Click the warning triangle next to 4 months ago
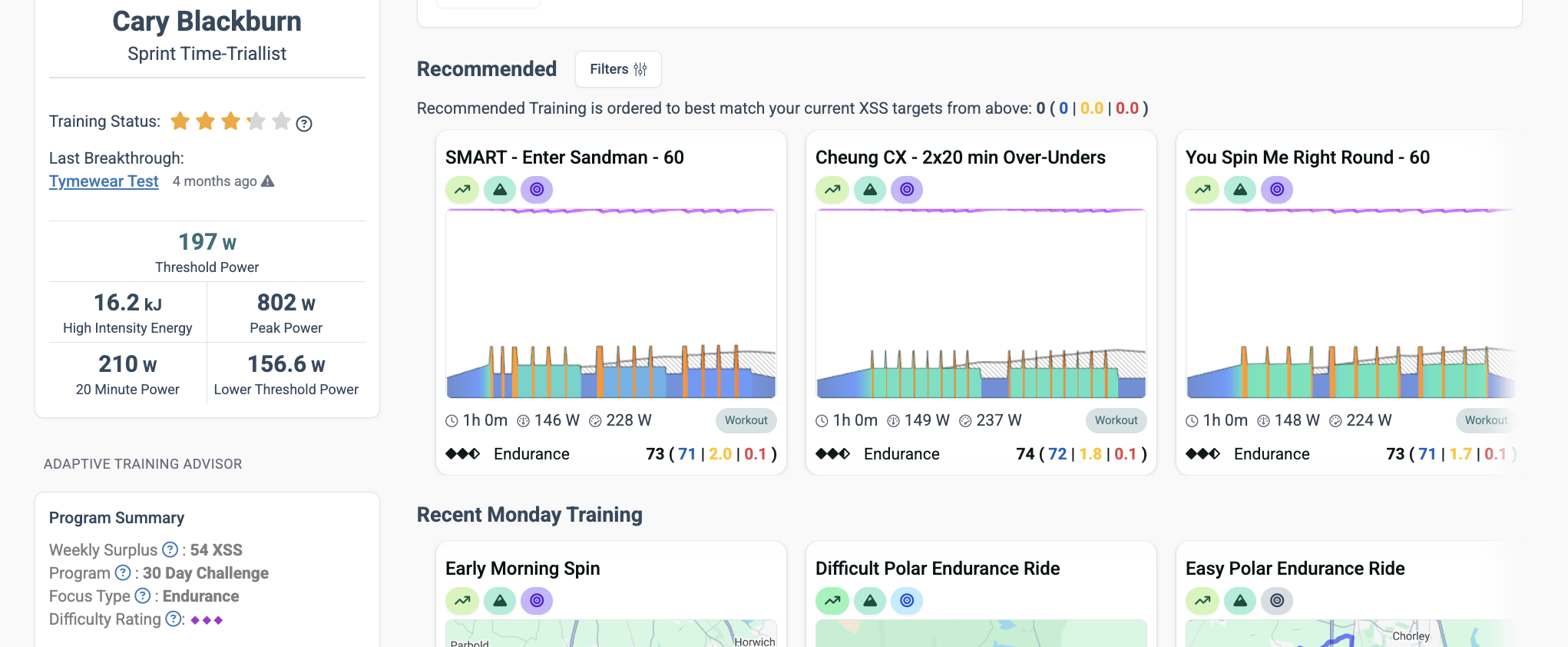Viewport: 1568px width, 647px height. click(268, 181)
